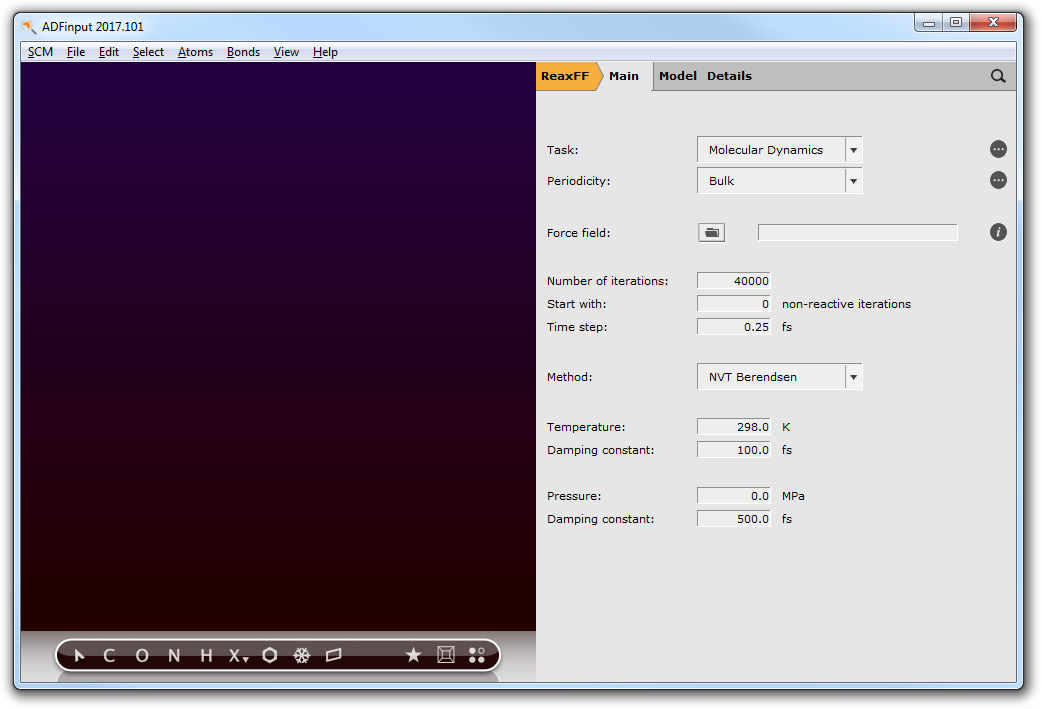Pick the Nitrogen atom tool
This screenshot has height=709, width=1042.
(x=174, y=656)
